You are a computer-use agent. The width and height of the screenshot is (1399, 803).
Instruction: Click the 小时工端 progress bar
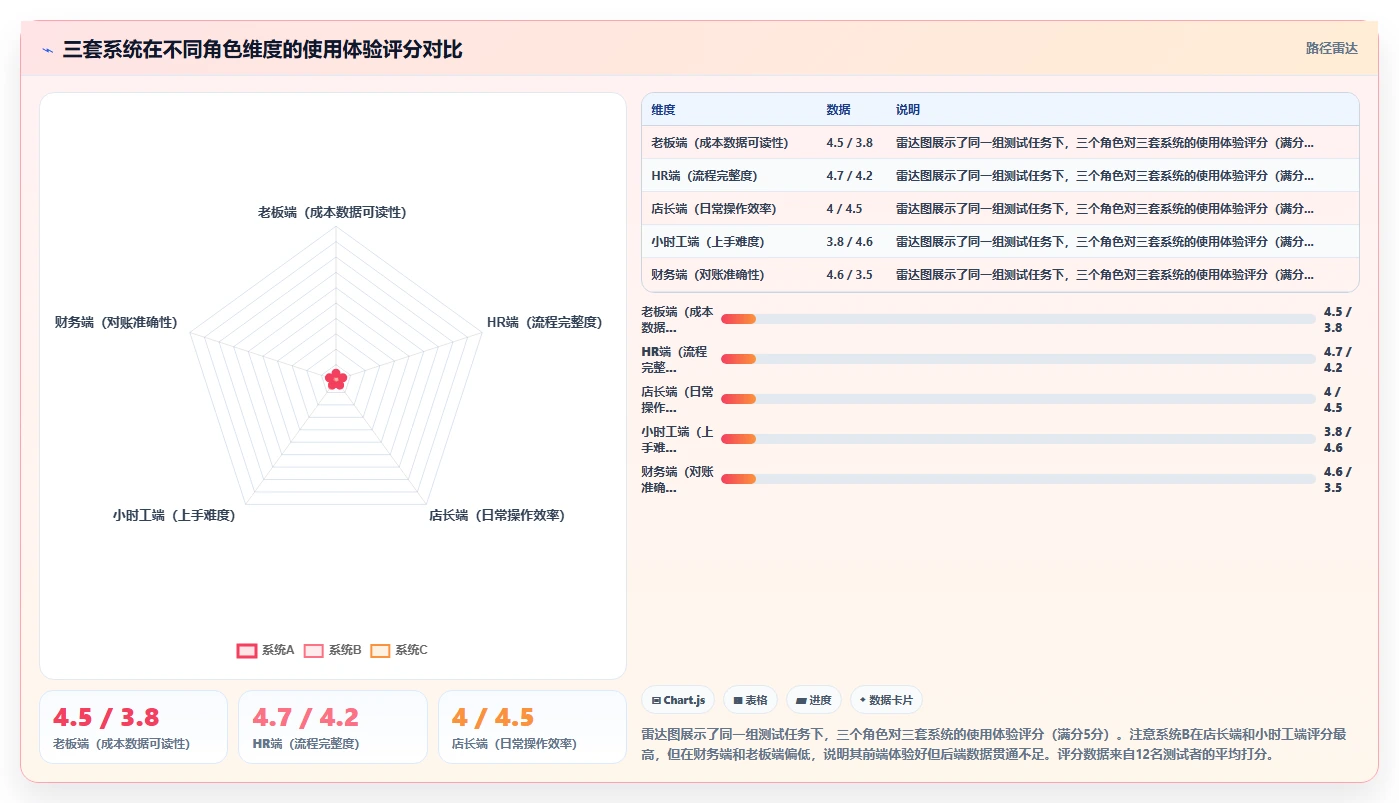[1018, 439]
